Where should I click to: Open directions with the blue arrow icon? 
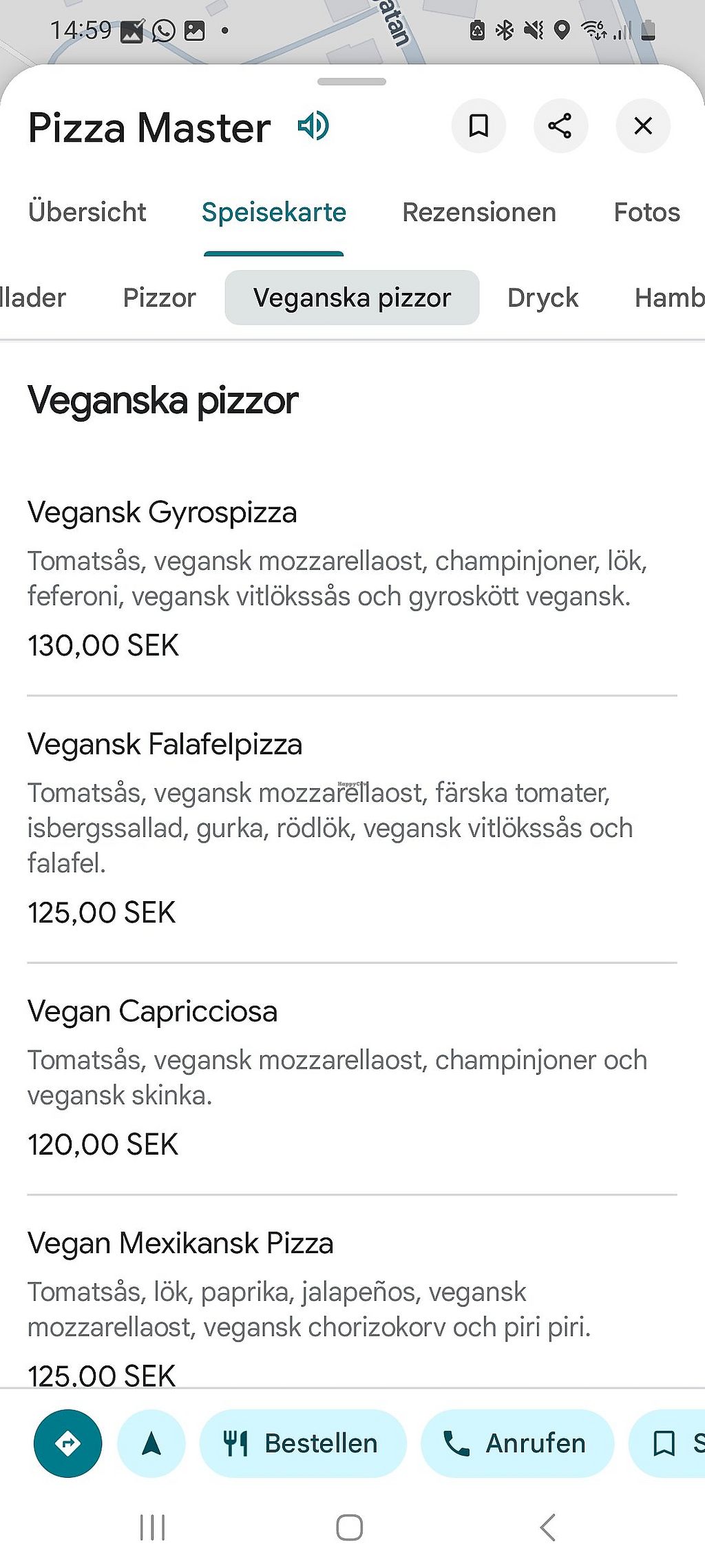pos(67,1443)
